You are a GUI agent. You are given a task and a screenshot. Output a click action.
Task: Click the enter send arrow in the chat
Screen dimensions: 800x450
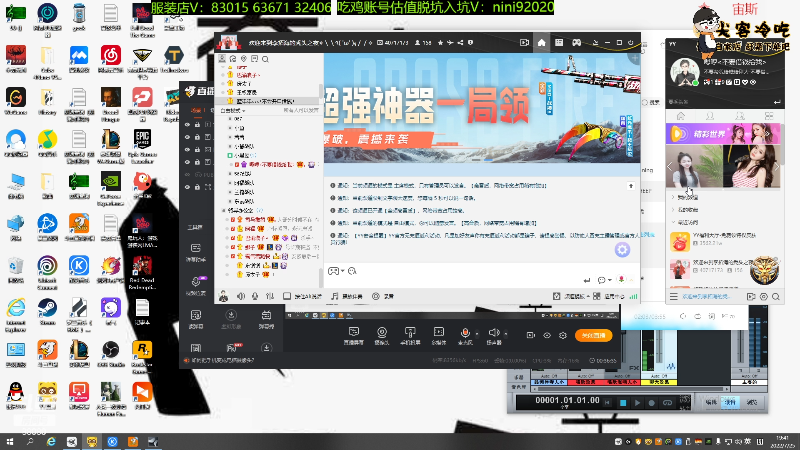pos(587,280)
